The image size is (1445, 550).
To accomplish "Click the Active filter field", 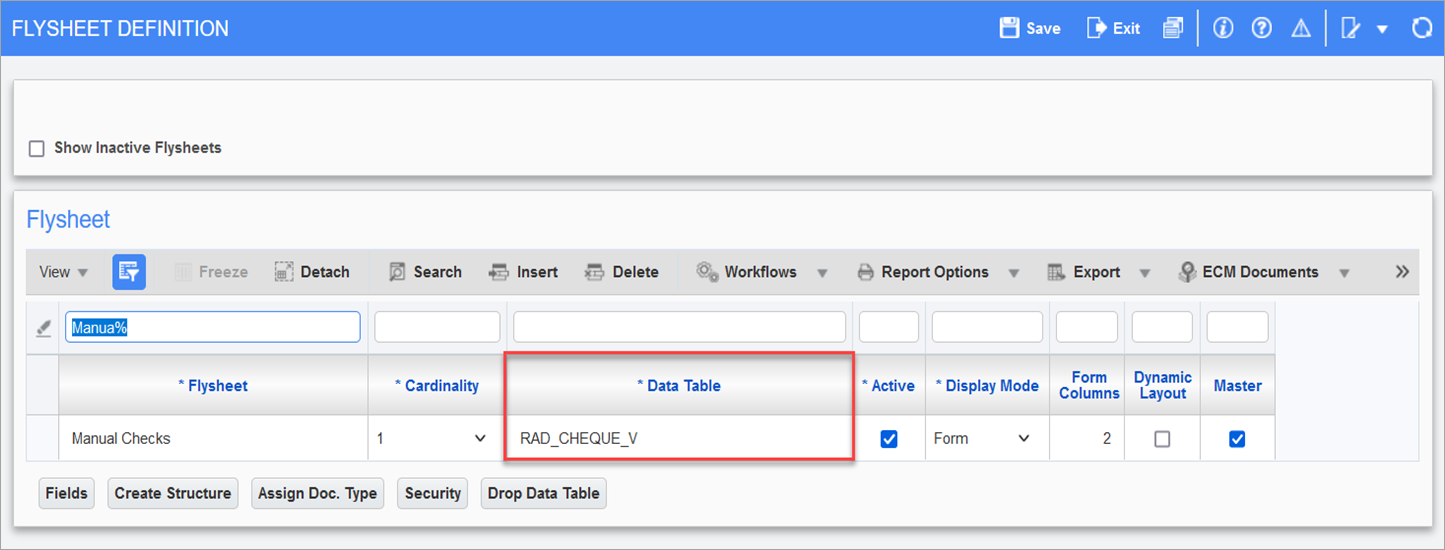I will pos(889,327).
